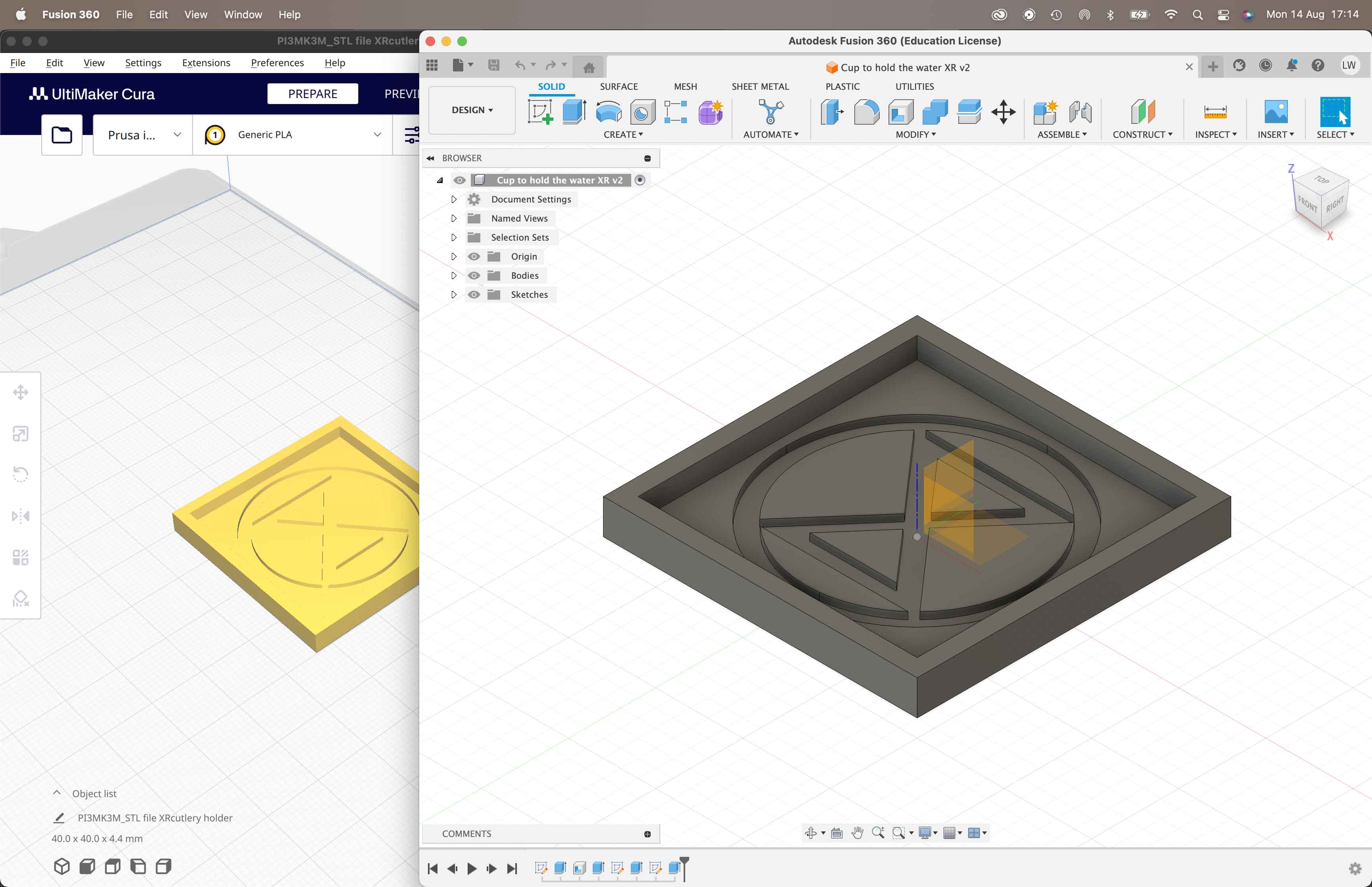Select the Press Pull tool

tap(832, 111)
